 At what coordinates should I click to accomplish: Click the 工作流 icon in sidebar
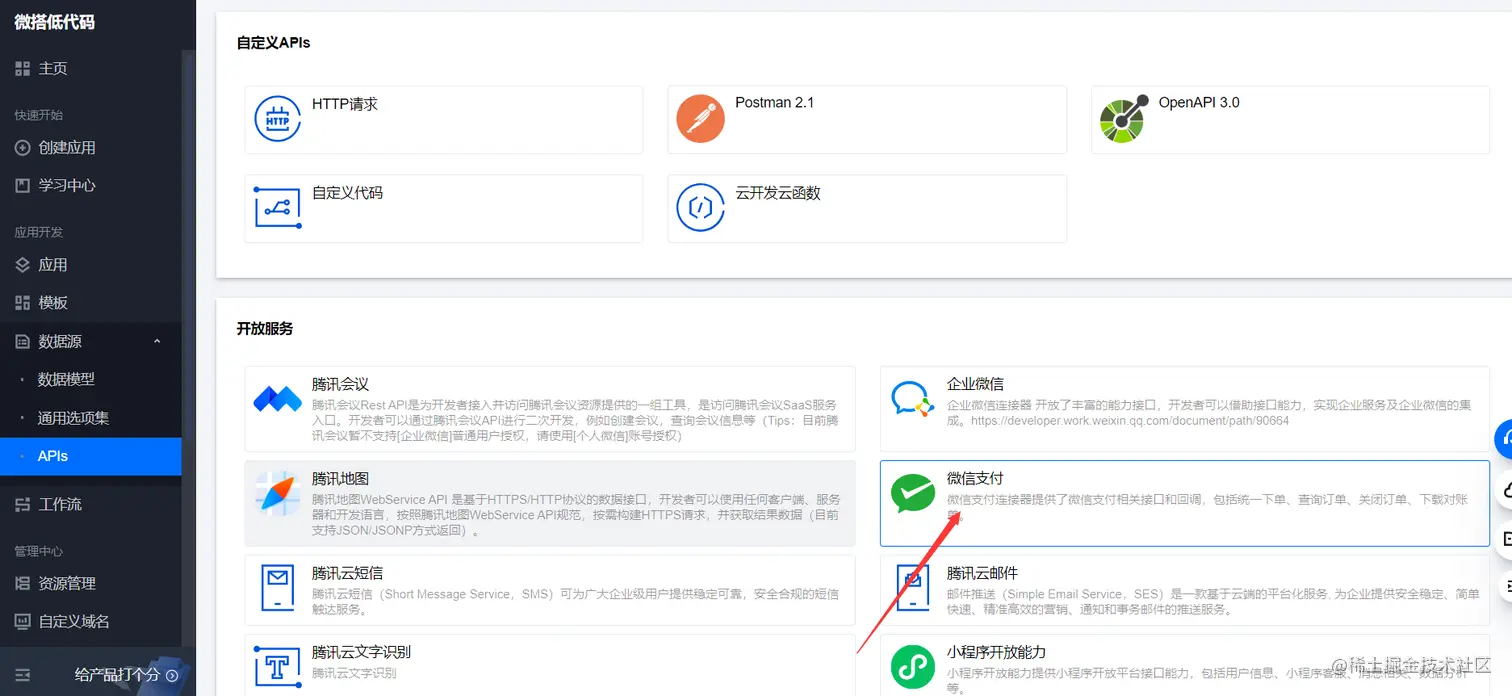click(x=23, y=504)
